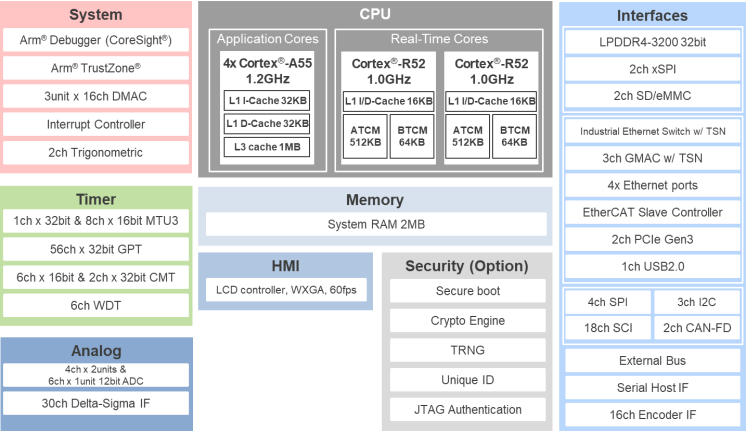Select the JTAG Authentication block

(467, 409)
